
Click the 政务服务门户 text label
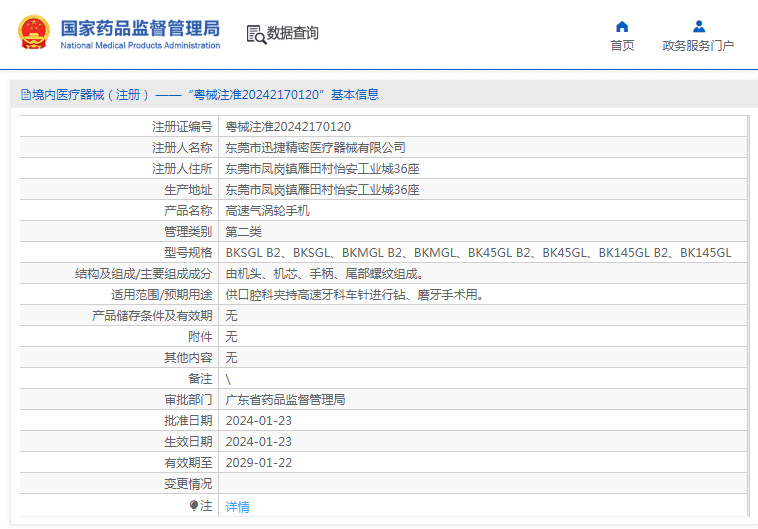[698, 45]
